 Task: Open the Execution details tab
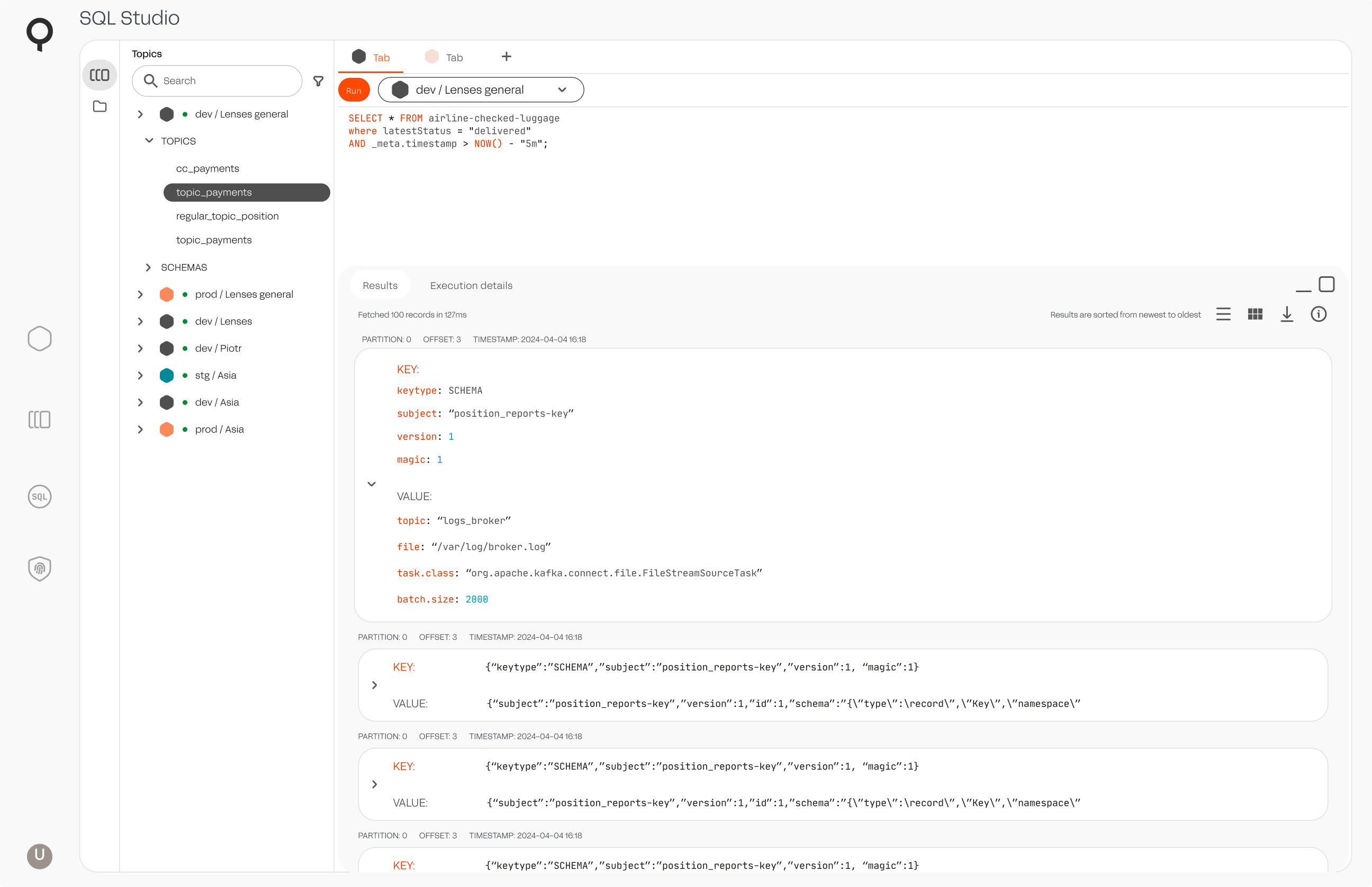click(471, 285)
